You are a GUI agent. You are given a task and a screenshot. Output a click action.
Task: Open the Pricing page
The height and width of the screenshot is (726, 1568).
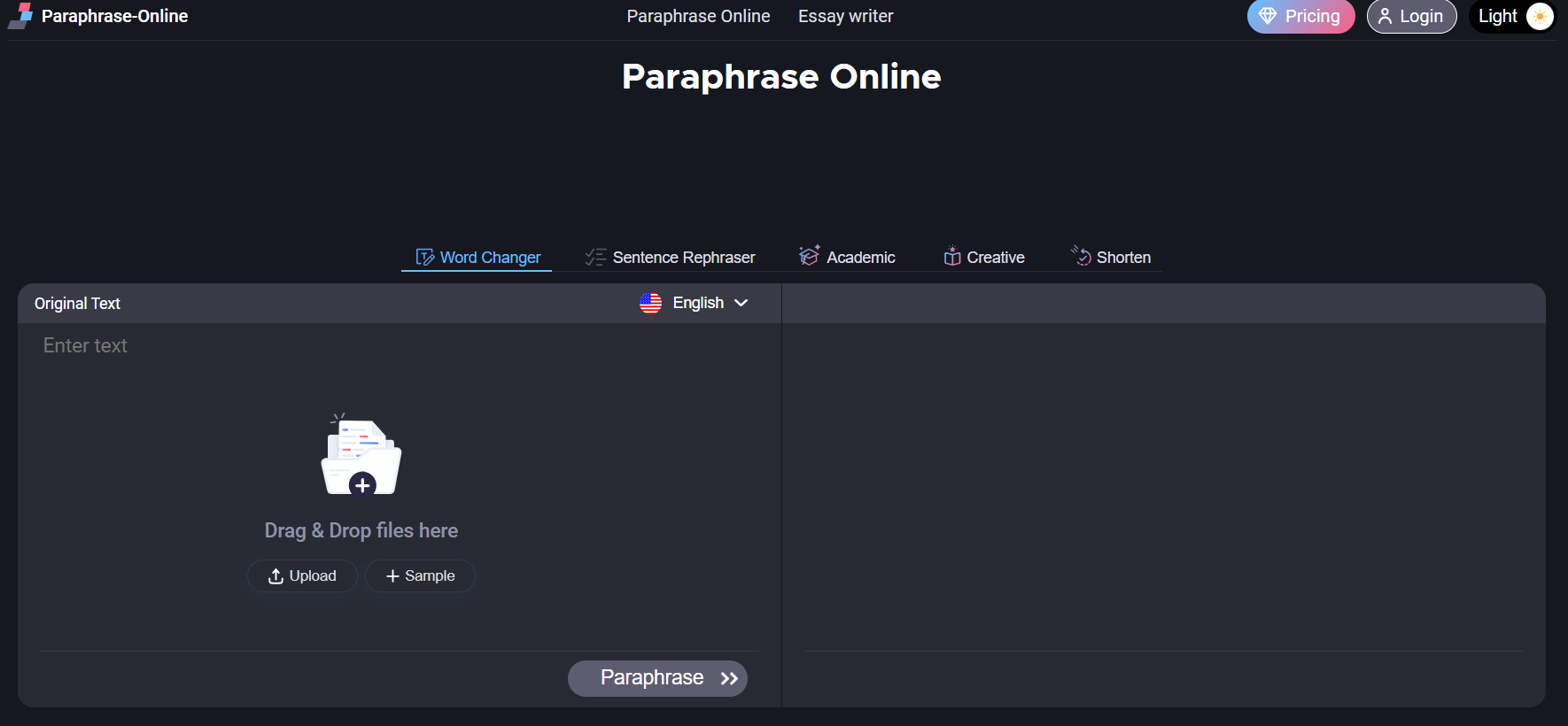click(x=1300, y=16)
